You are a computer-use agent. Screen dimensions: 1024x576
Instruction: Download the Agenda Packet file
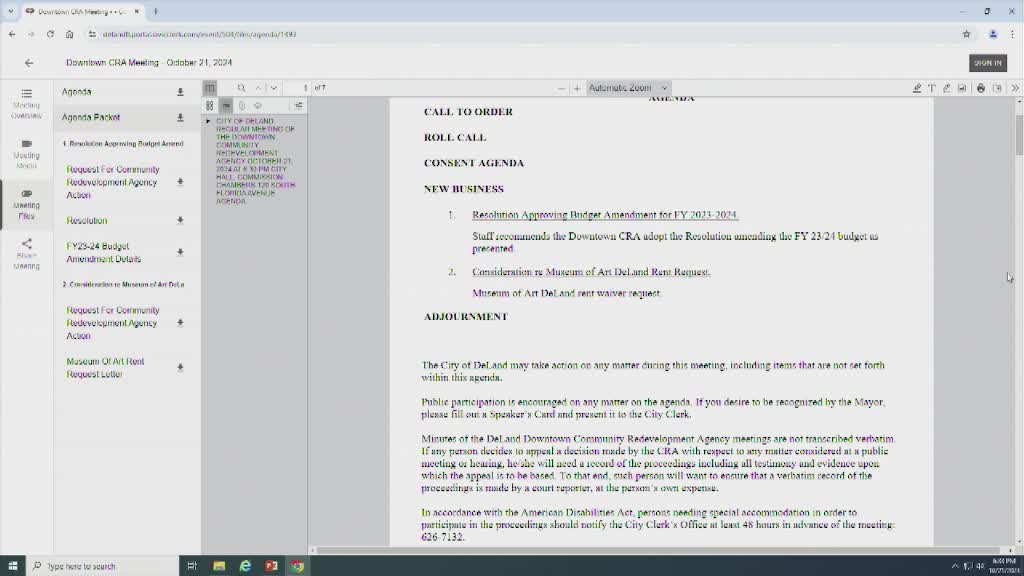click(x=180, y=118)
